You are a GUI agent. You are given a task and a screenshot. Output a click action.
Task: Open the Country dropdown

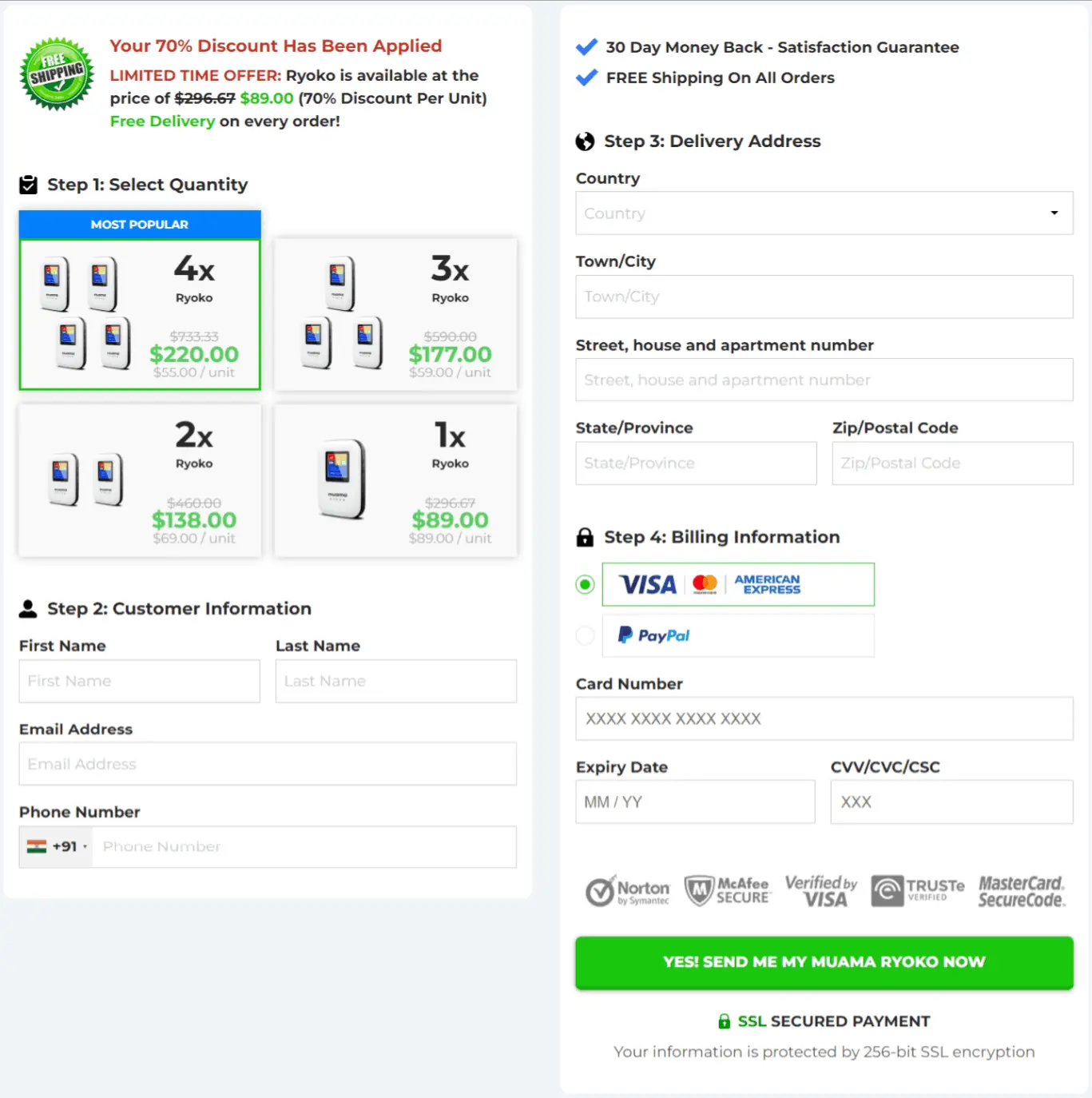pos(824,213)
